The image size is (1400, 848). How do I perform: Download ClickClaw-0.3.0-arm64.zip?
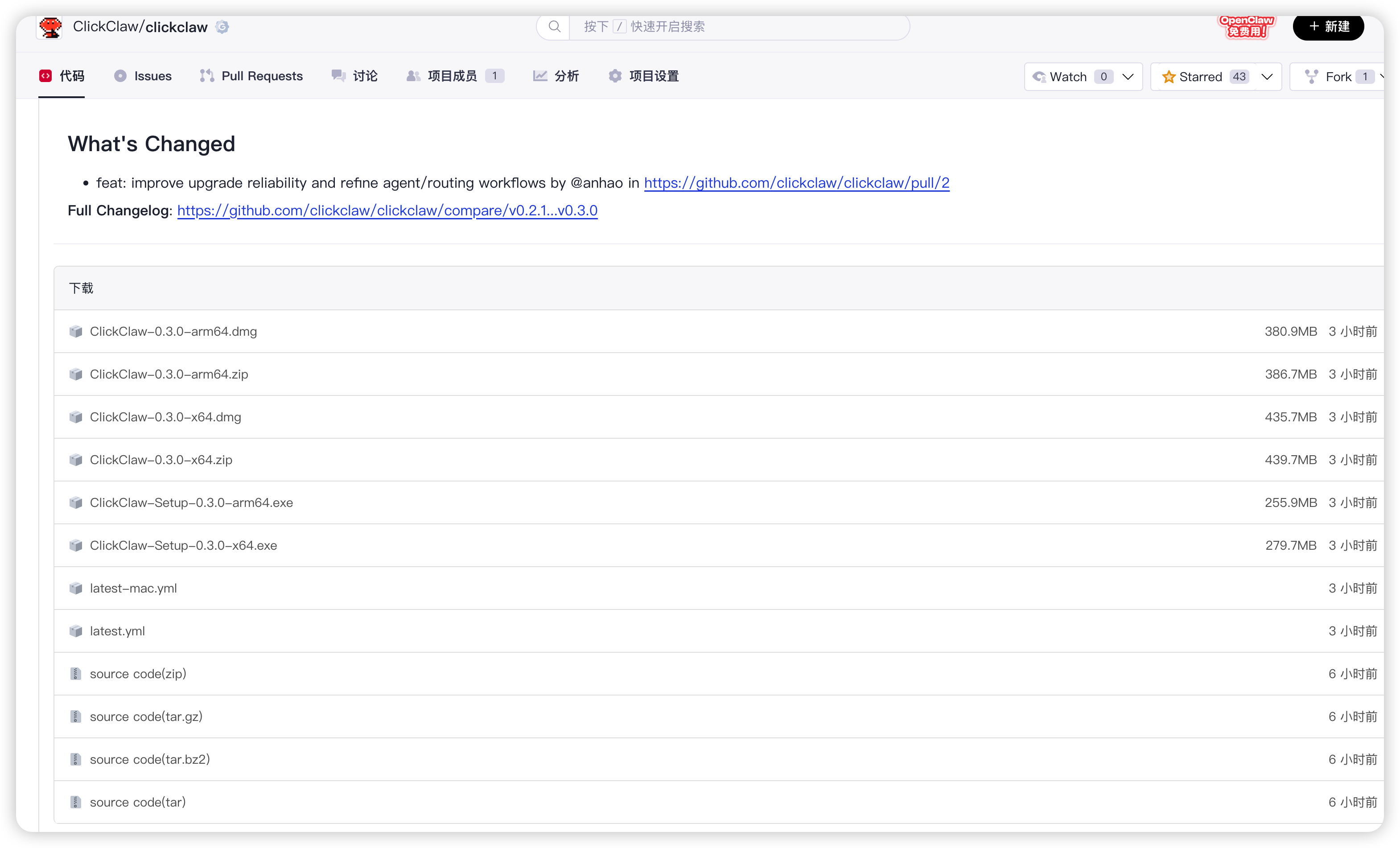pyautogui.click(x=169, y=375)
